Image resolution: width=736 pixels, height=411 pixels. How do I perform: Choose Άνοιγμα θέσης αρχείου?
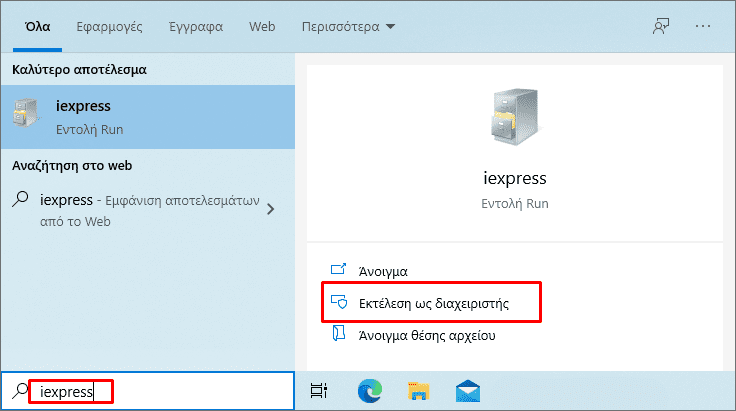(x=427, y=335)
